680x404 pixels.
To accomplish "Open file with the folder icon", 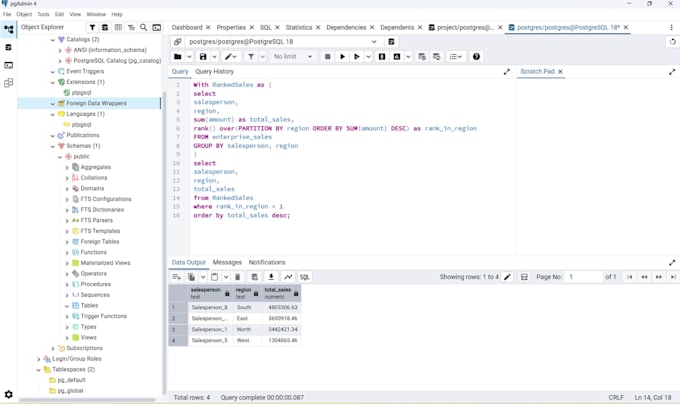I will click(177, 57).
